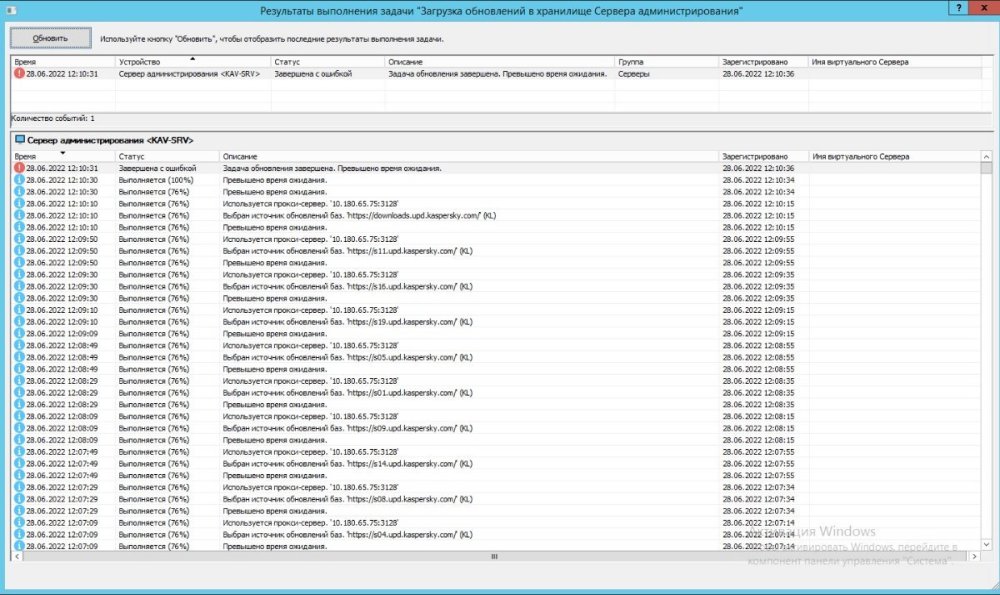The height and width of the screenshot is (595, 1000).
Task: Click upper table Описание column header
Action: [500, 62]
